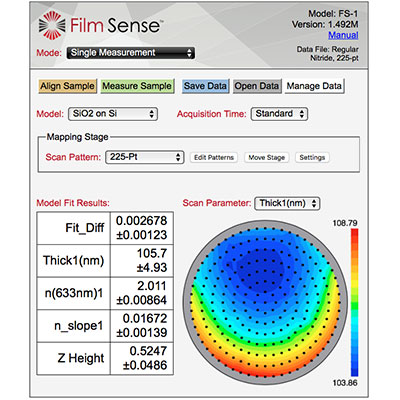Select the thickness value 105.7
Screen dimensions: 400x400
coord(152,253)
